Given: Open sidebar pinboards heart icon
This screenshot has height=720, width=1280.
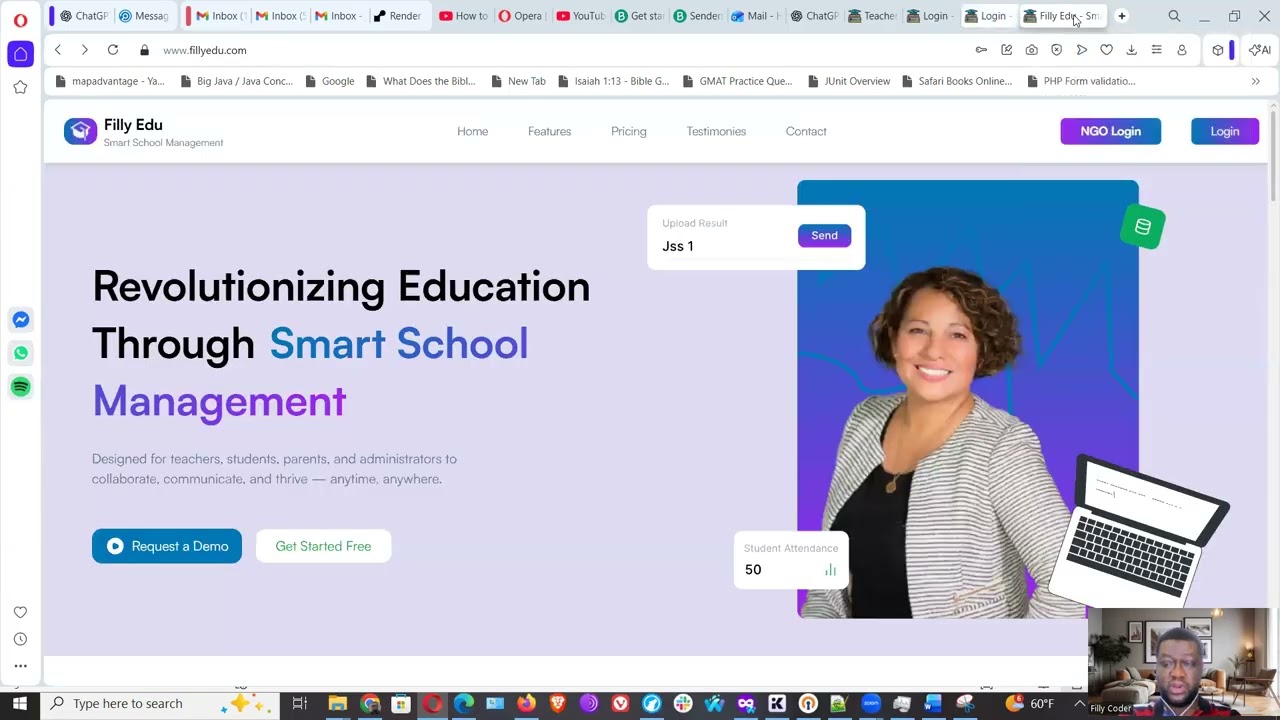Looking at the screenshot, I should pos(20,612).
